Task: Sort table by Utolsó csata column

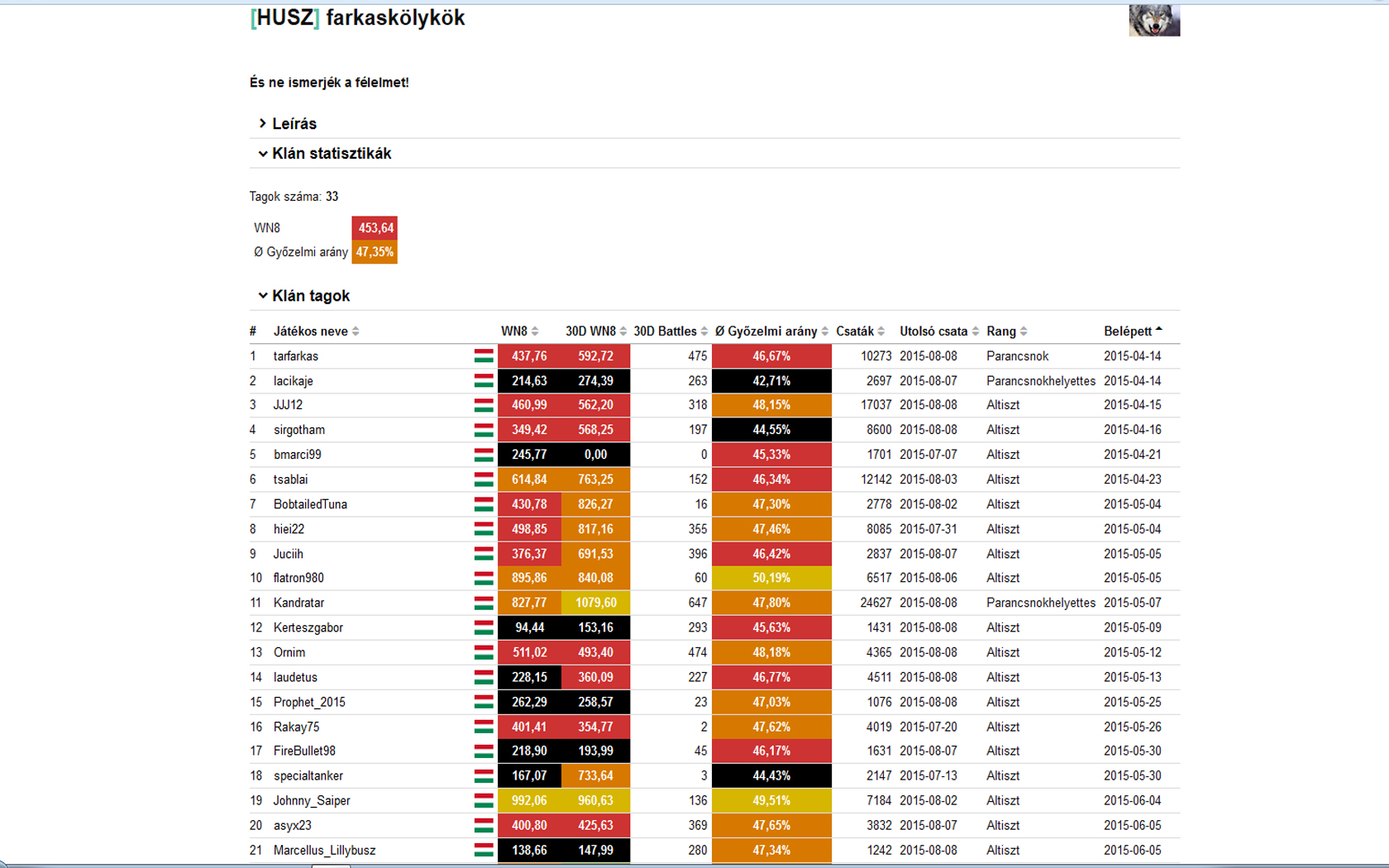Action: coord(939,331)
